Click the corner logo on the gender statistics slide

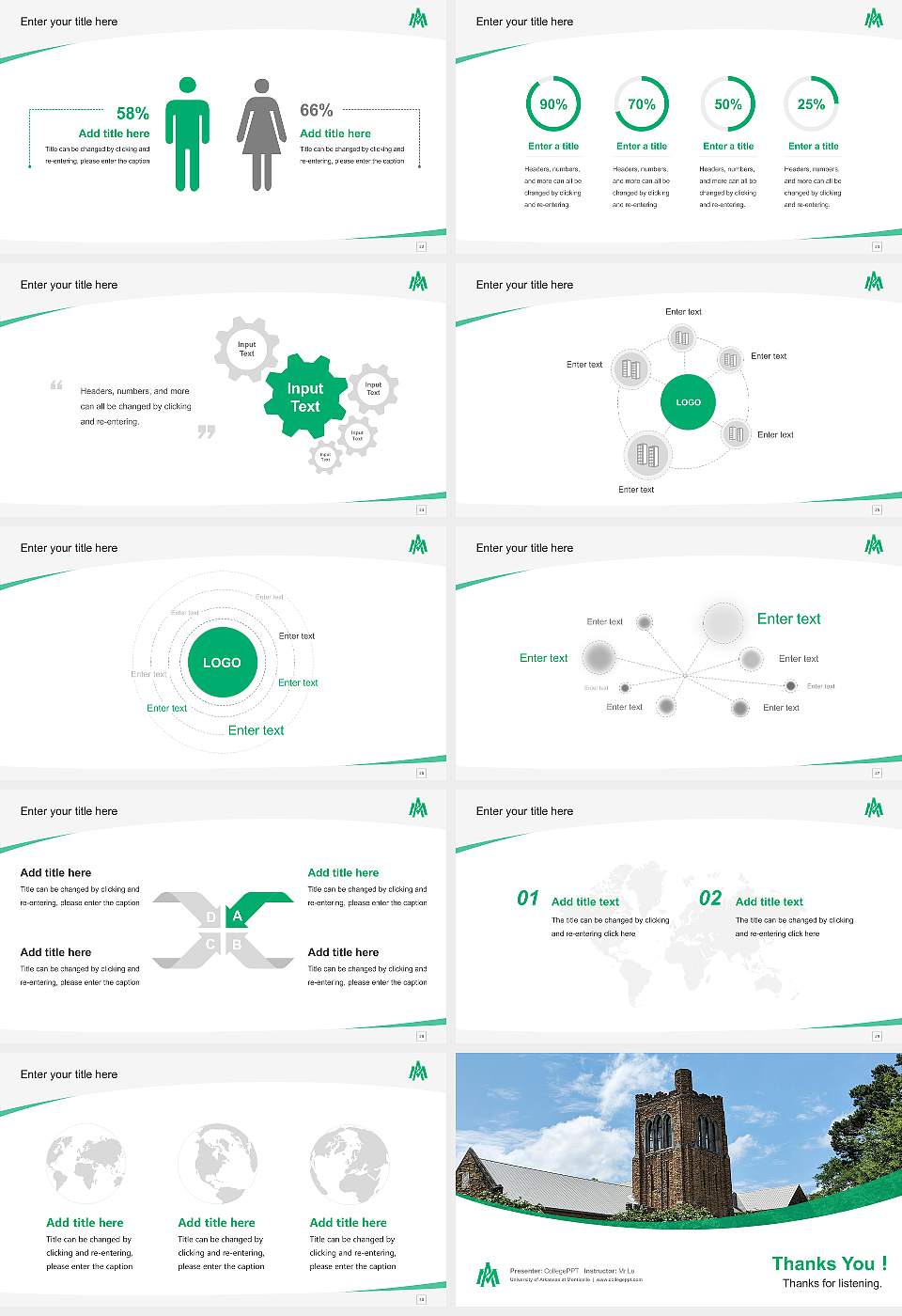click(418, 18)
